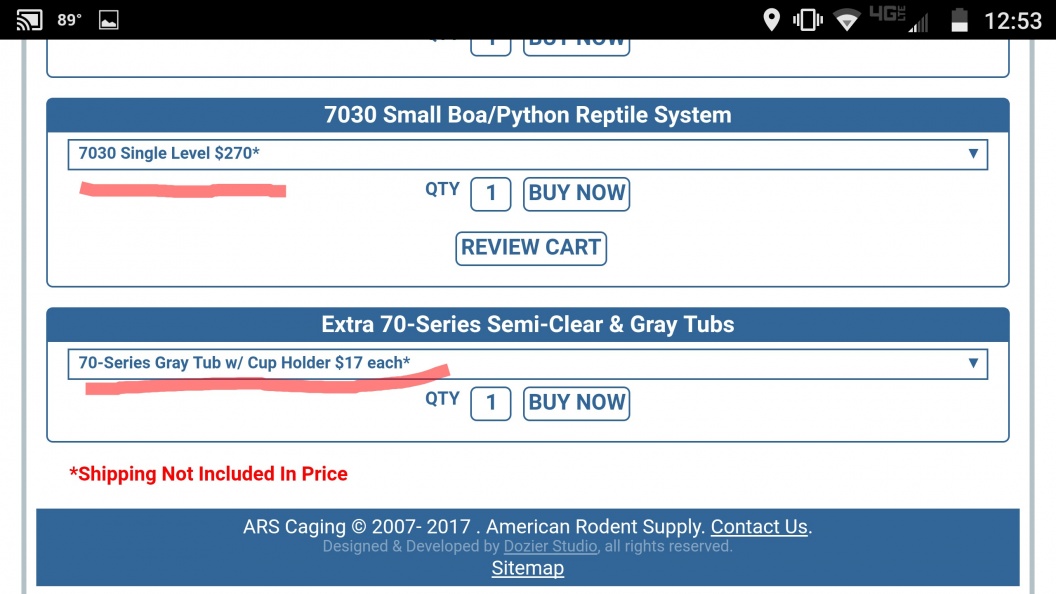Tap the Wi-Fi signal icon
Image resolution: width=1056 pixels, height=594 pixels.
847,20
